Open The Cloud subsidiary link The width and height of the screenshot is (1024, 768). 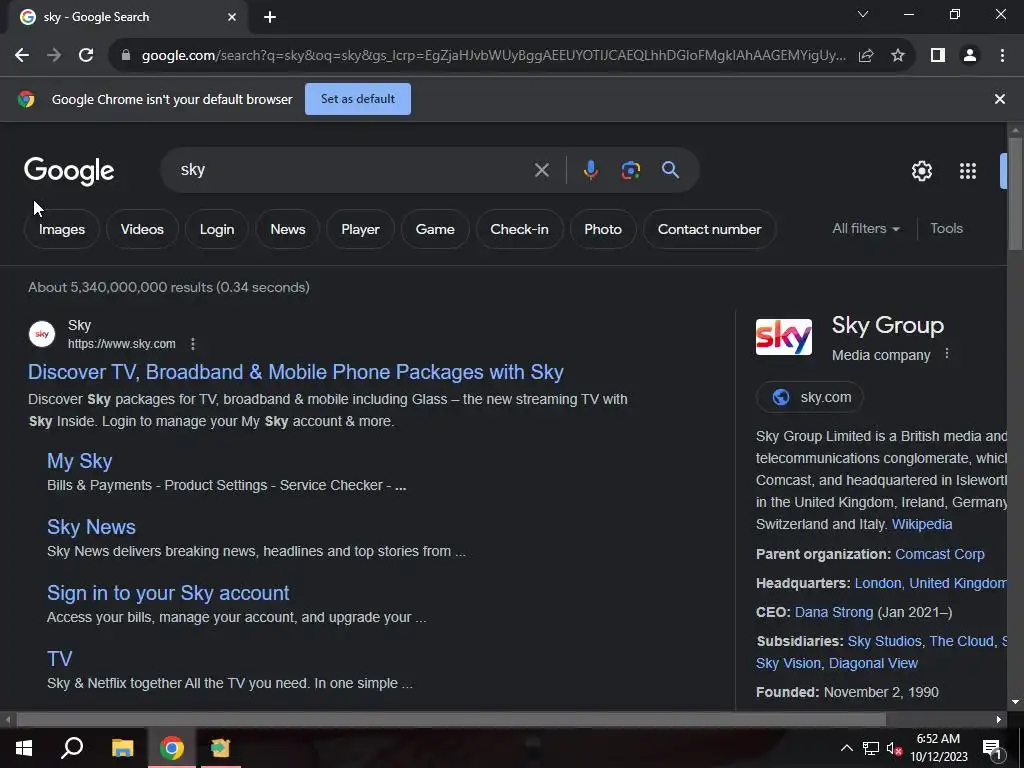click(x=961, y=641)
